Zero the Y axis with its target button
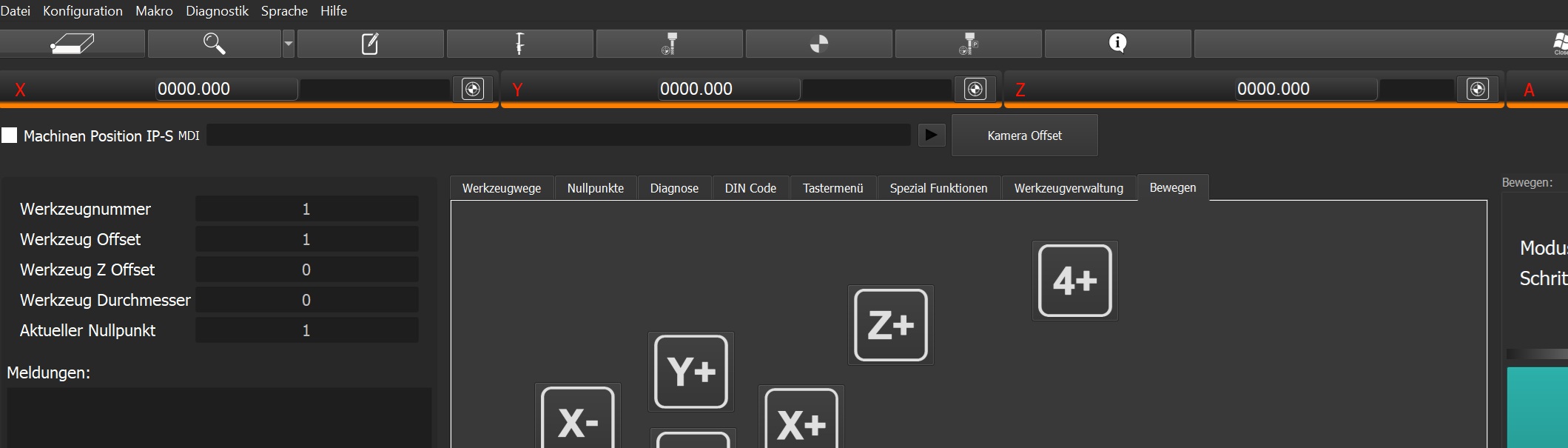This screenshot has width=1568, height=448. point(975,90)
